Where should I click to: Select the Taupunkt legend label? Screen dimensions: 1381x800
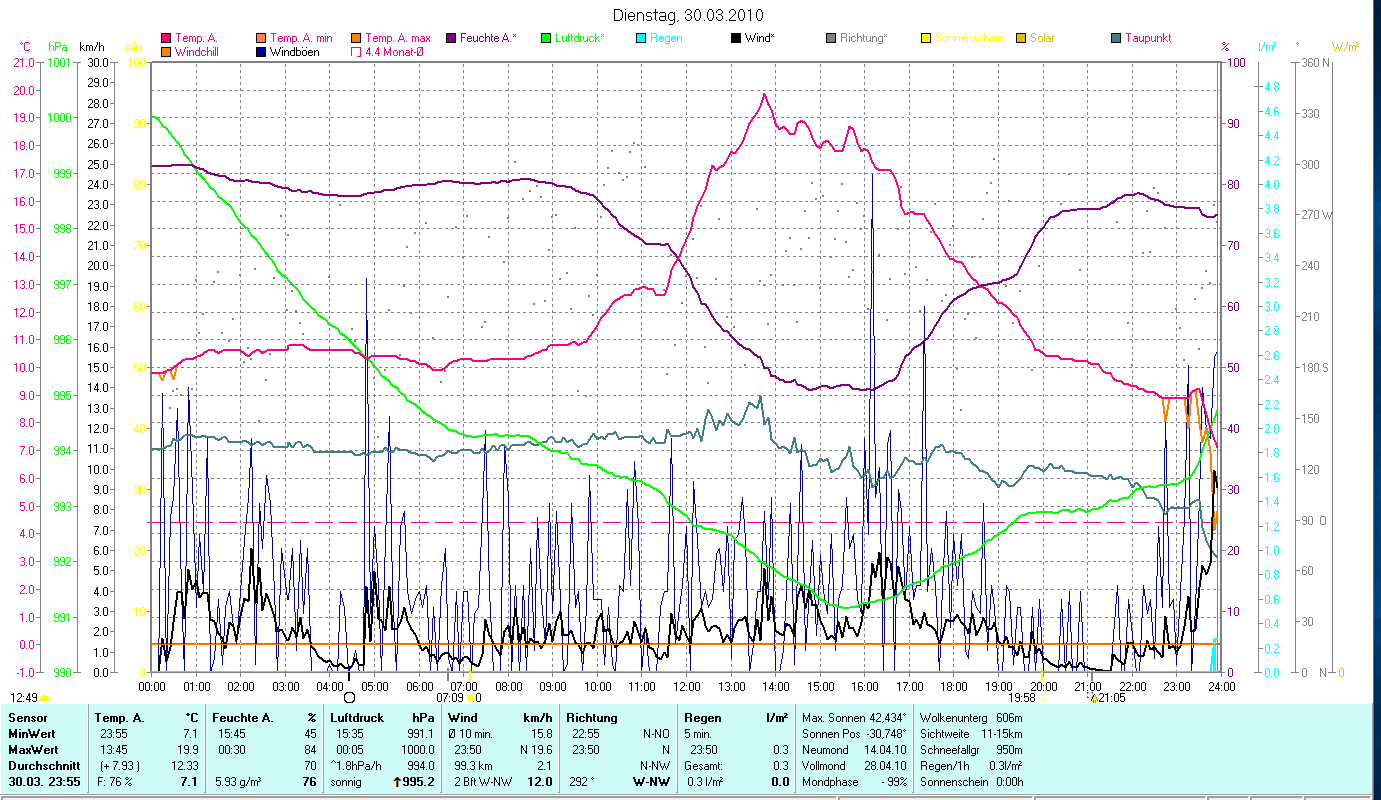1147,39
